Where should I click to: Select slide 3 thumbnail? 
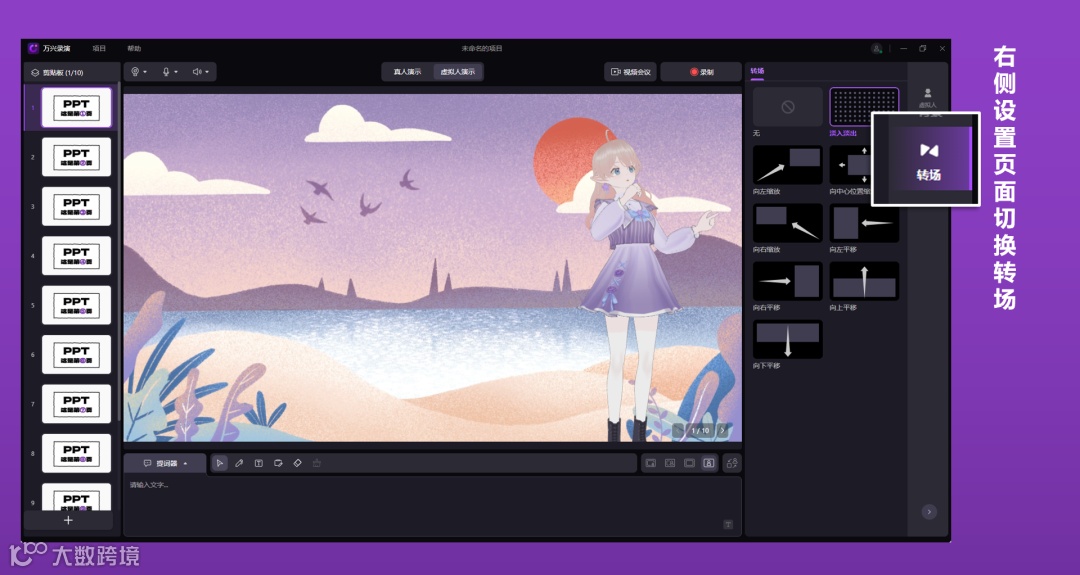pos(76,207)
